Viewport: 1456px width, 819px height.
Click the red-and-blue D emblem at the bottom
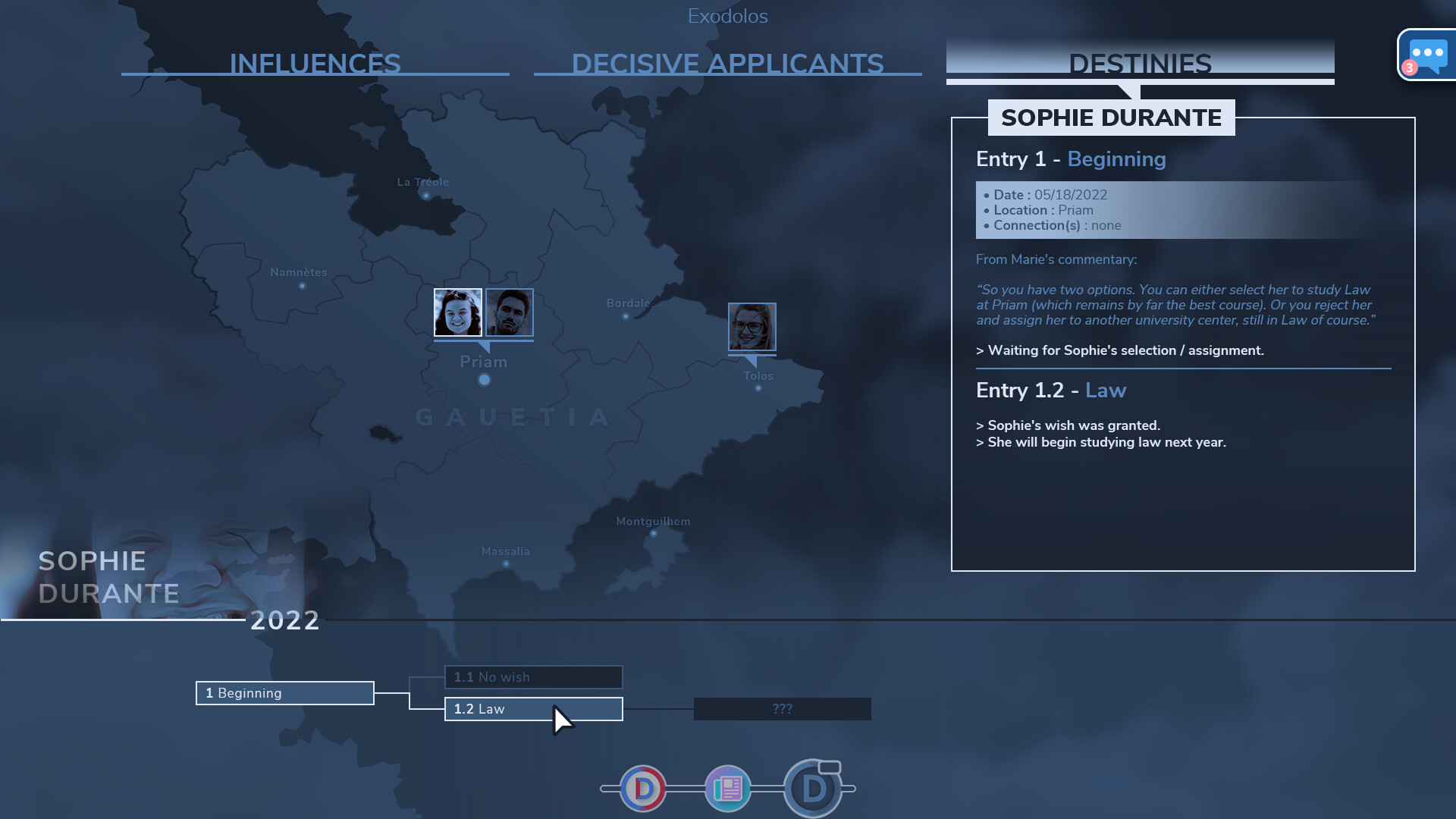point(642,788)
